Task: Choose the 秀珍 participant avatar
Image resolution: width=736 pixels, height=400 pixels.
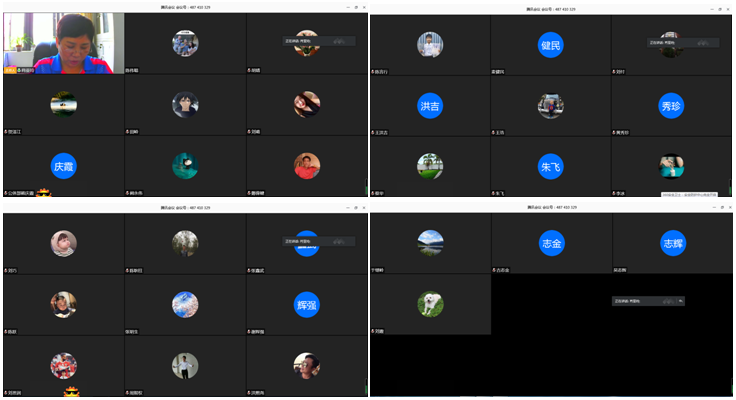Action: 671,106
